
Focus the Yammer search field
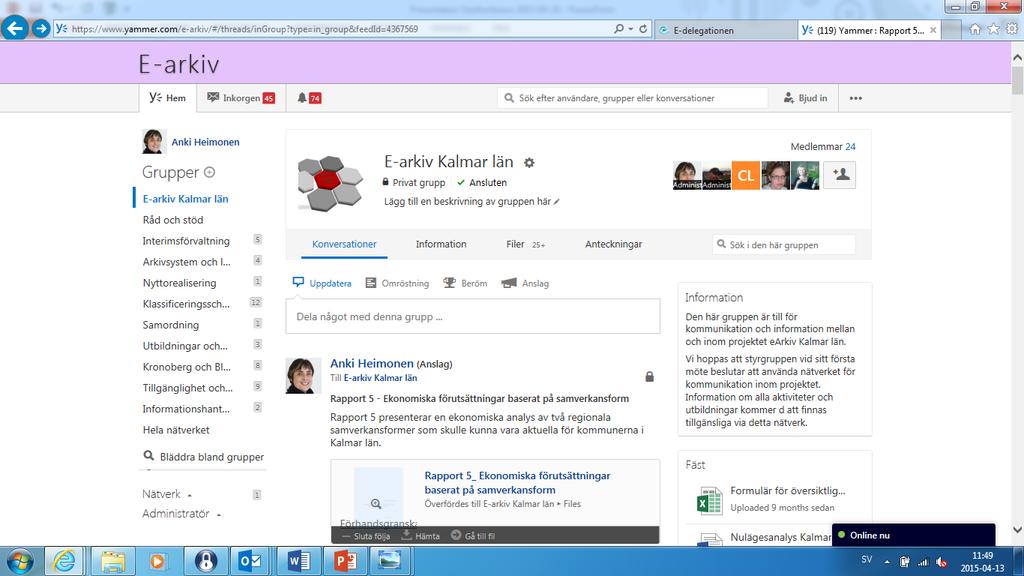tap(632, 98)
